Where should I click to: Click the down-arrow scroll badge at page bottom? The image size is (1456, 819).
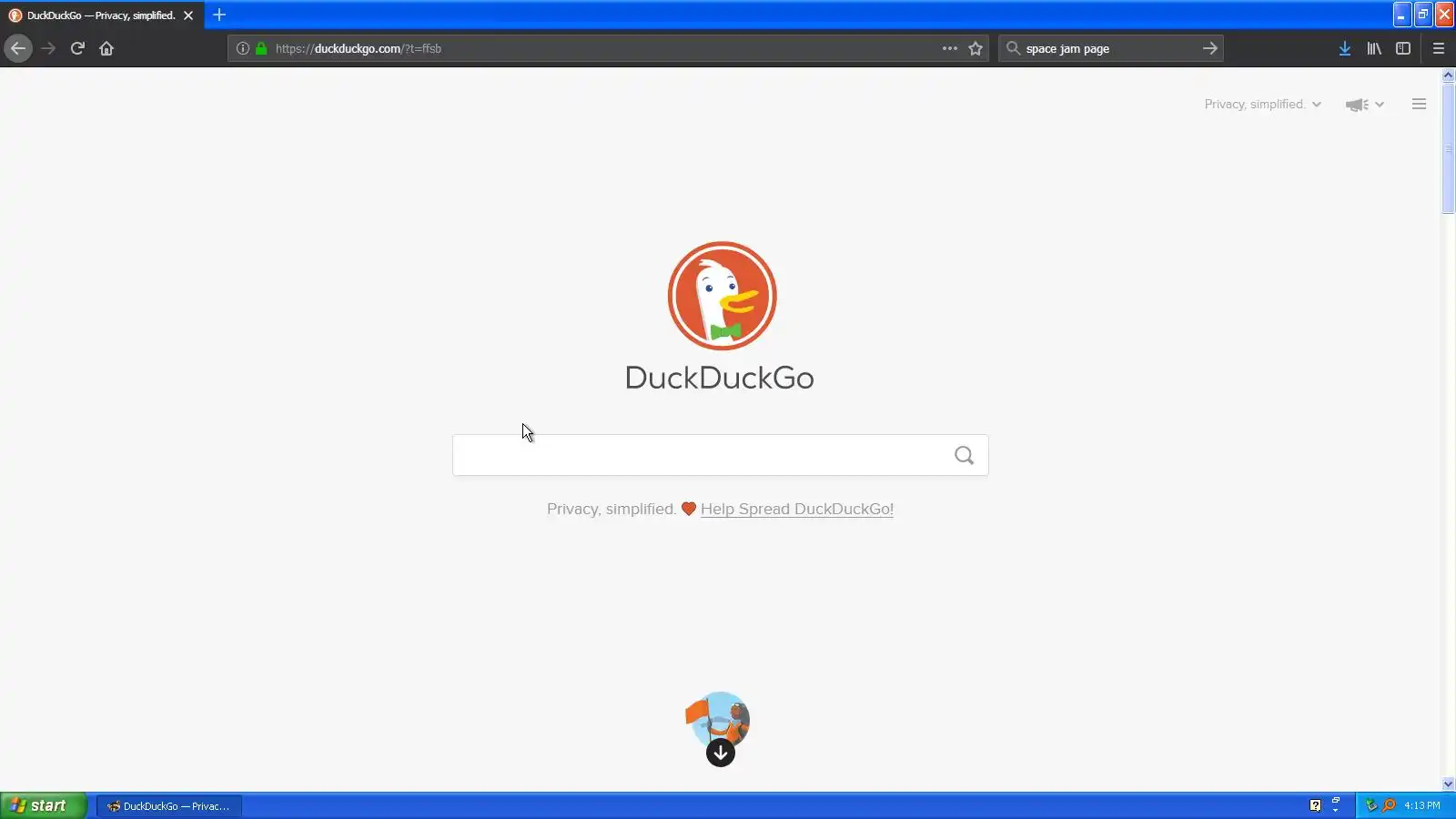(x=720, y=753)
